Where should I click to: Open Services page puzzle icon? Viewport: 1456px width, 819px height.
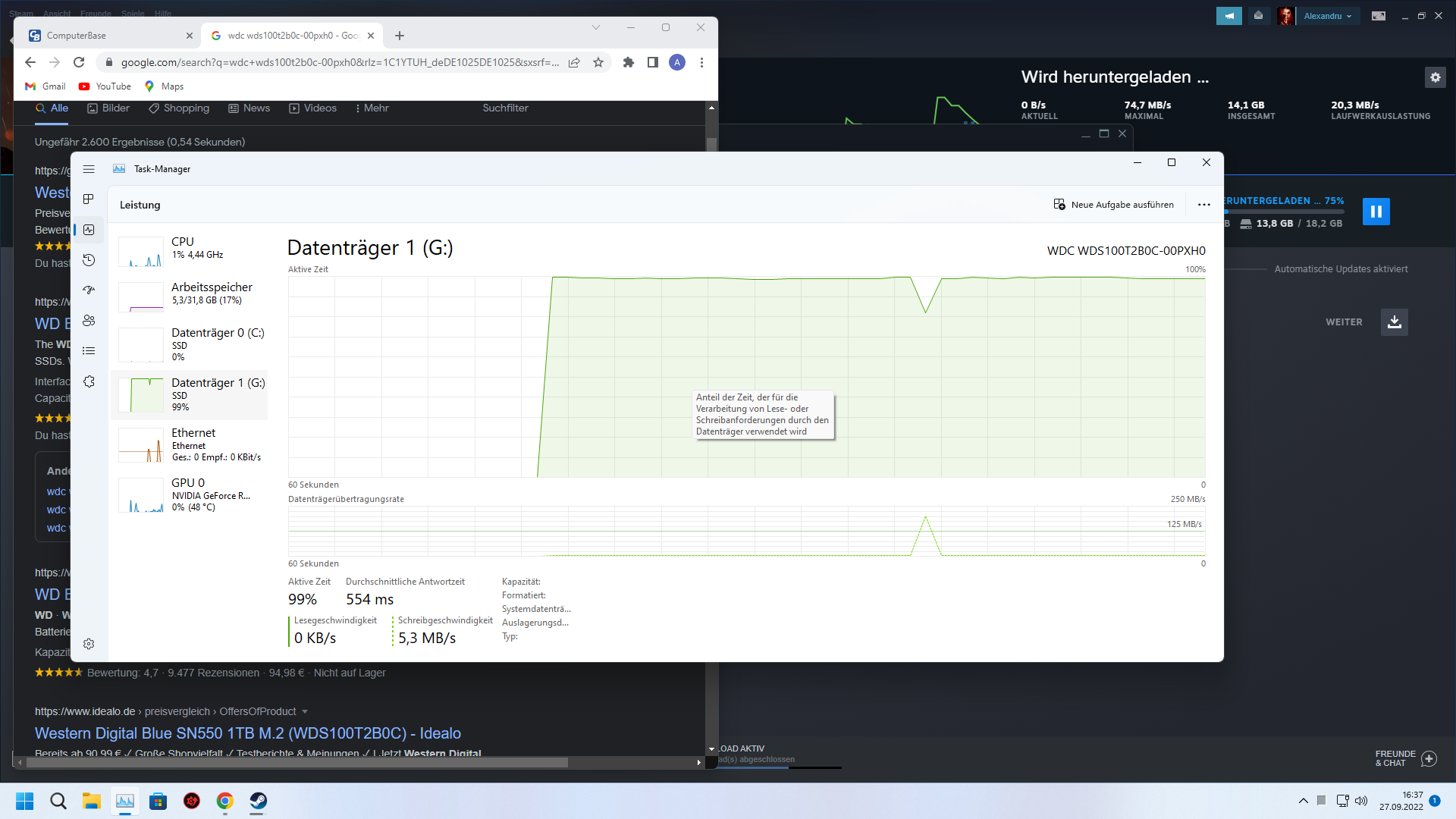click(x=89, y=381)
